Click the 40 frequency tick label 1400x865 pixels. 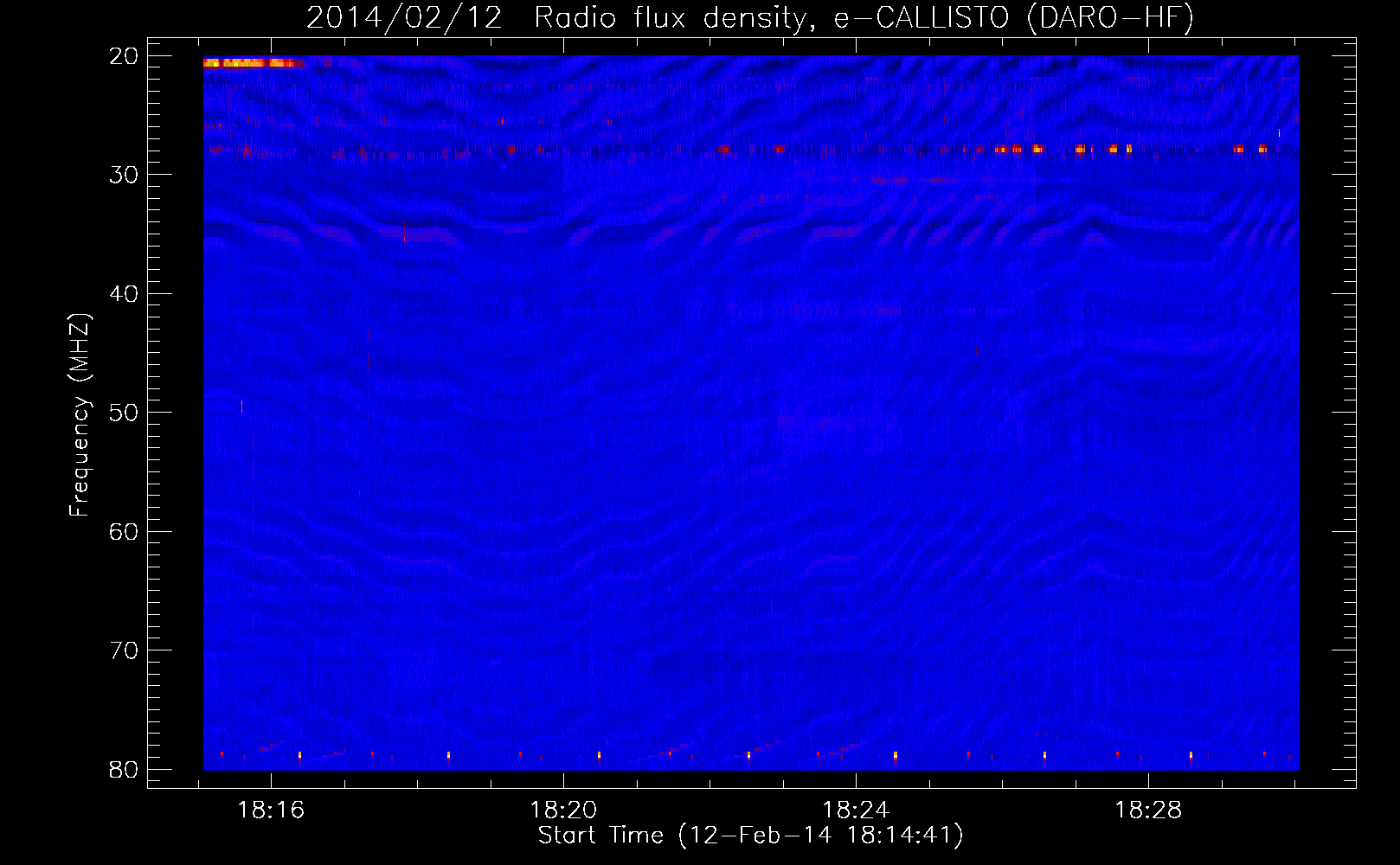click(x=124, y=294)
